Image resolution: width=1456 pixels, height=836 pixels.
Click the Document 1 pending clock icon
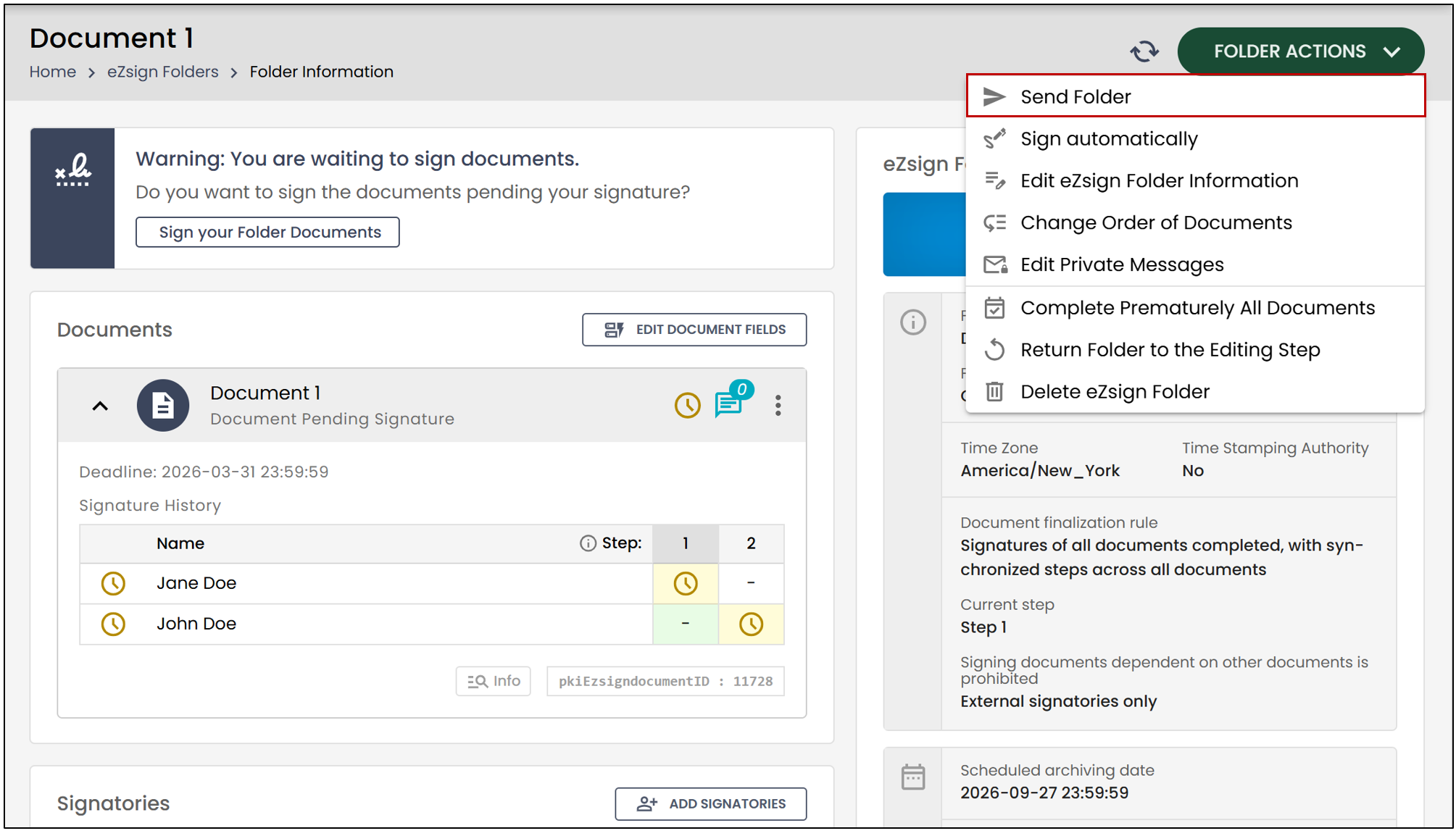coord(687,405)
